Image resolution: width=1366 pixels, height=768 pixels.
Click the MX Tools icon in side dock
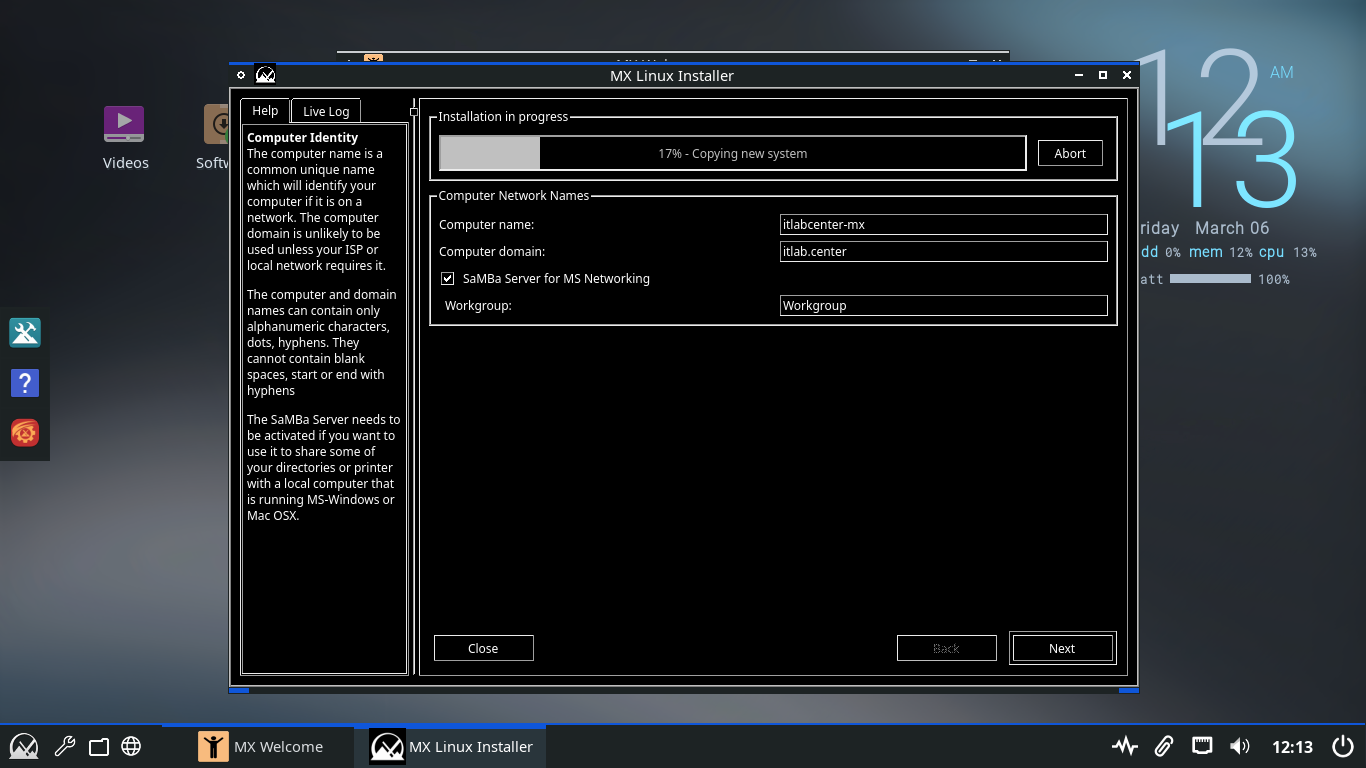(x=24, y=332)
